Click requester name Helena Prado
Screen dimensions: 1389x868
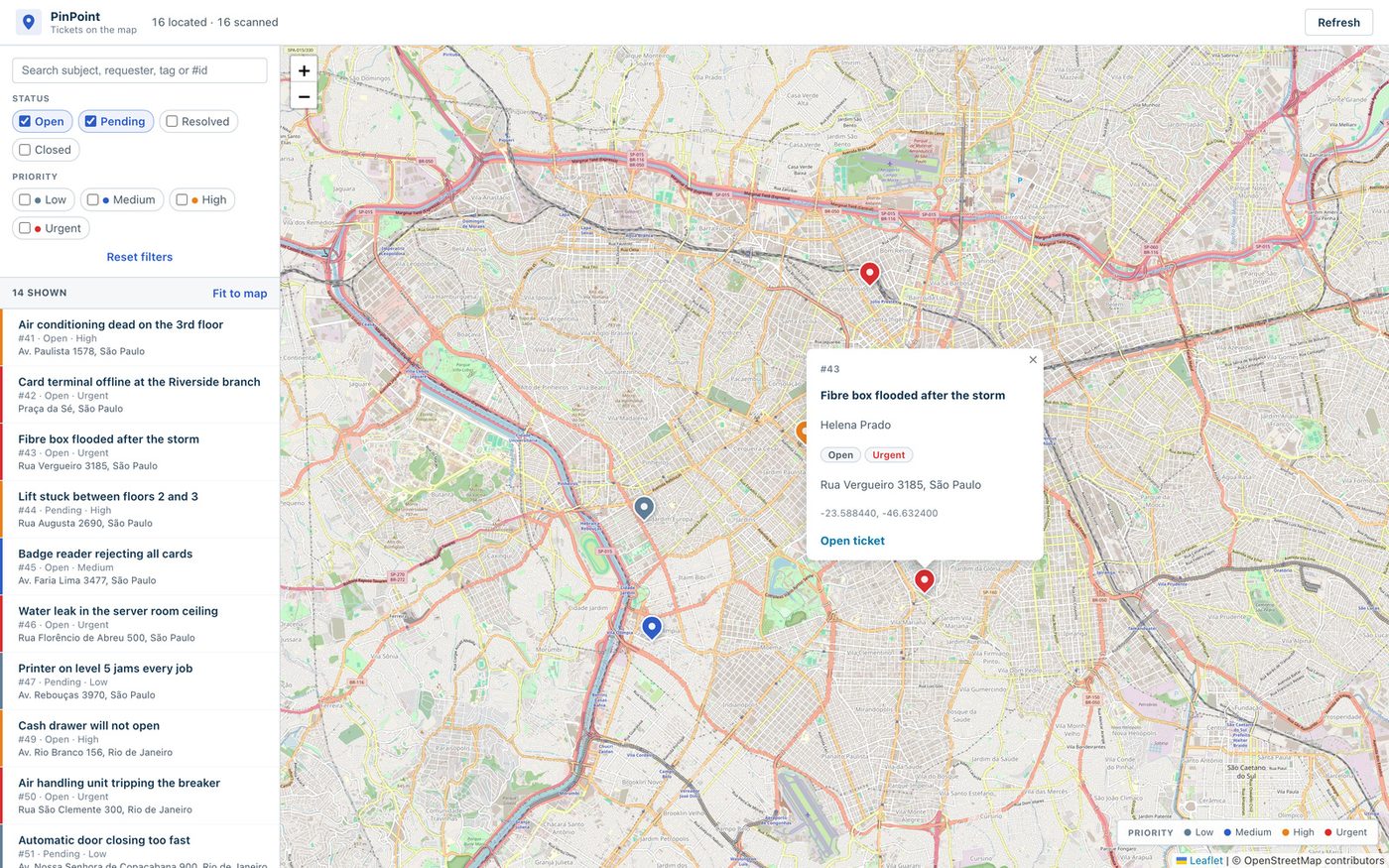pyautogui.click(x=855, y=425)
